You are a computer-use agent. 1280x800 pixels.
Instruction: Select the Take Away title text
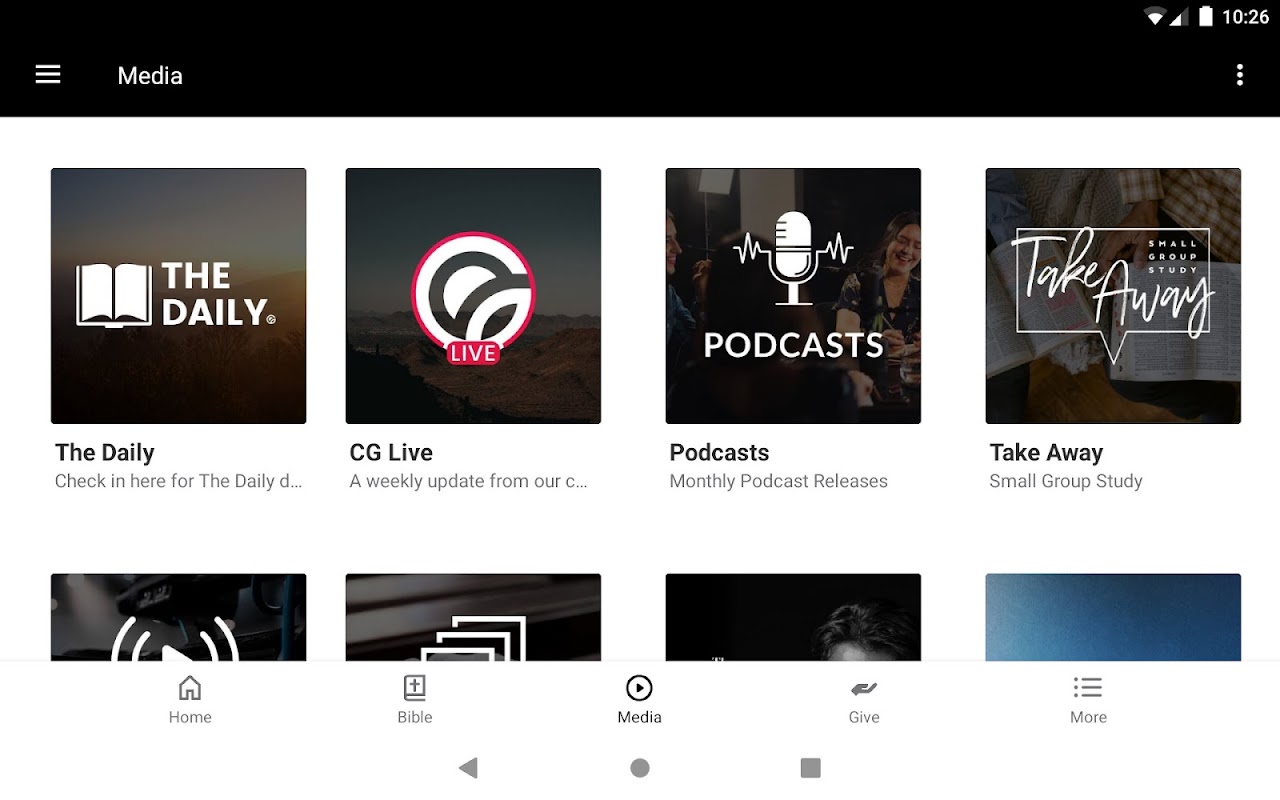coord(1046,453)
